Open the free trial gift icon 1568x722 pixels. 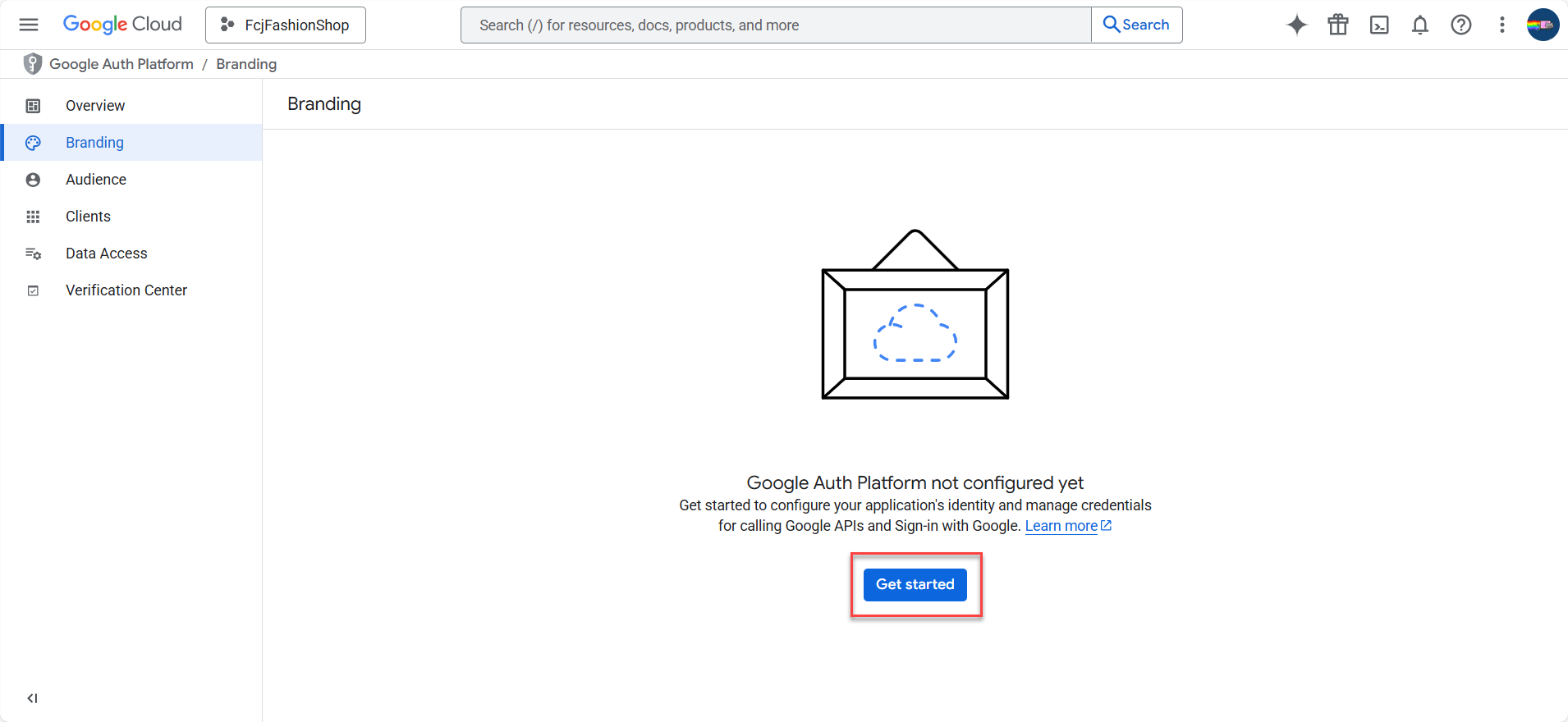pos(1338,25)
